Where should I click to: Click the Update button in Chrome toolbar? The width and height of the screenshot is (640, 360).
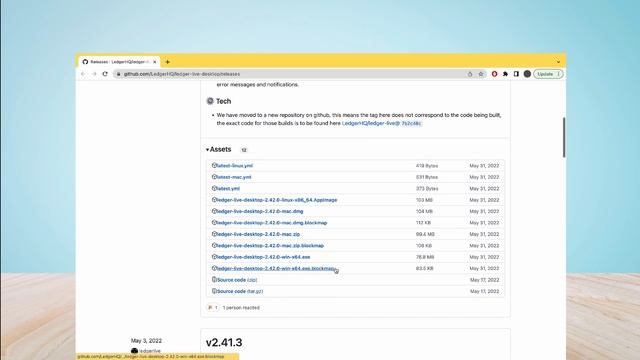coord(548,74)
